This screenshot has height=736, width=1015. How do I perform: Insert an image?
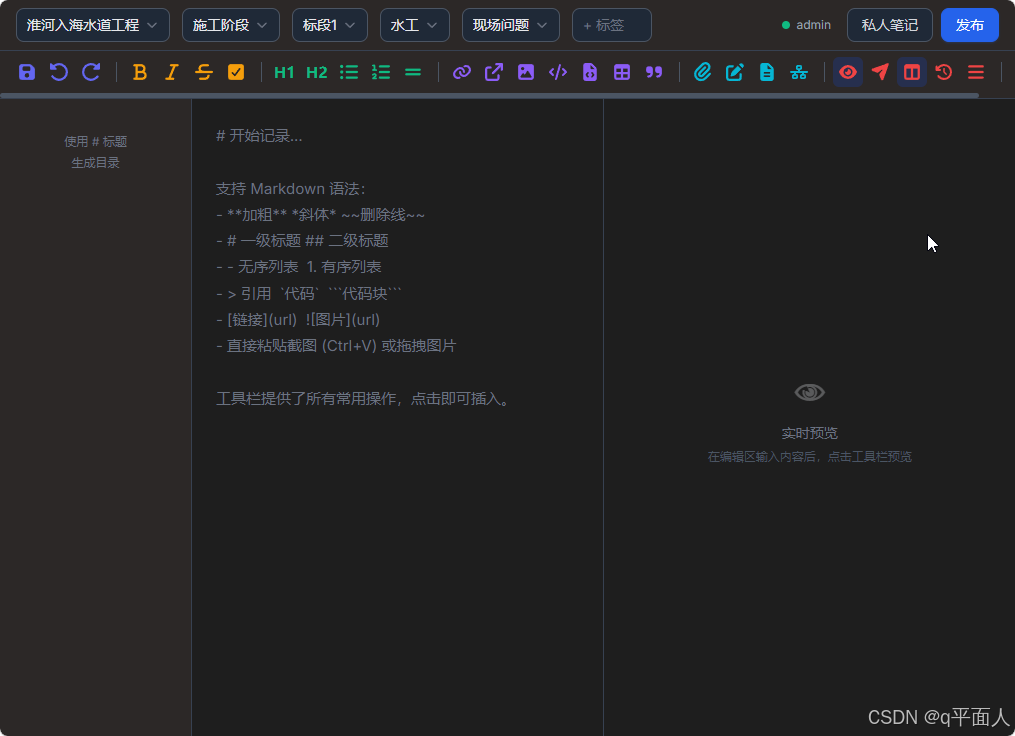(526, 72)
